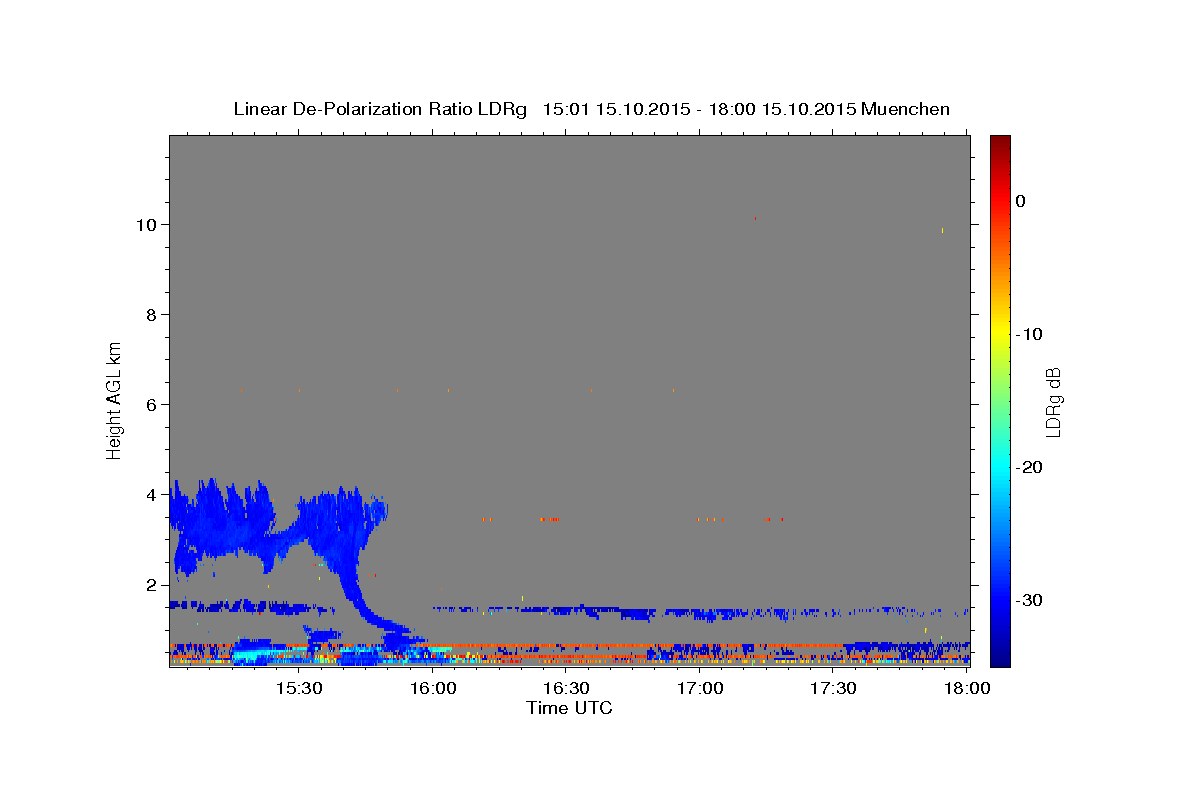Click the 'LDRg dB' colorbar label
Viewport: 1200px width, 800px height.
click(x=1053, y=402)
